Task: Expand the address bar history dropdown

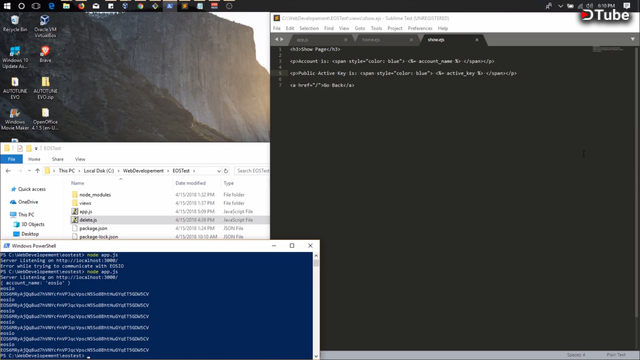Action: [x=219, y=171]
